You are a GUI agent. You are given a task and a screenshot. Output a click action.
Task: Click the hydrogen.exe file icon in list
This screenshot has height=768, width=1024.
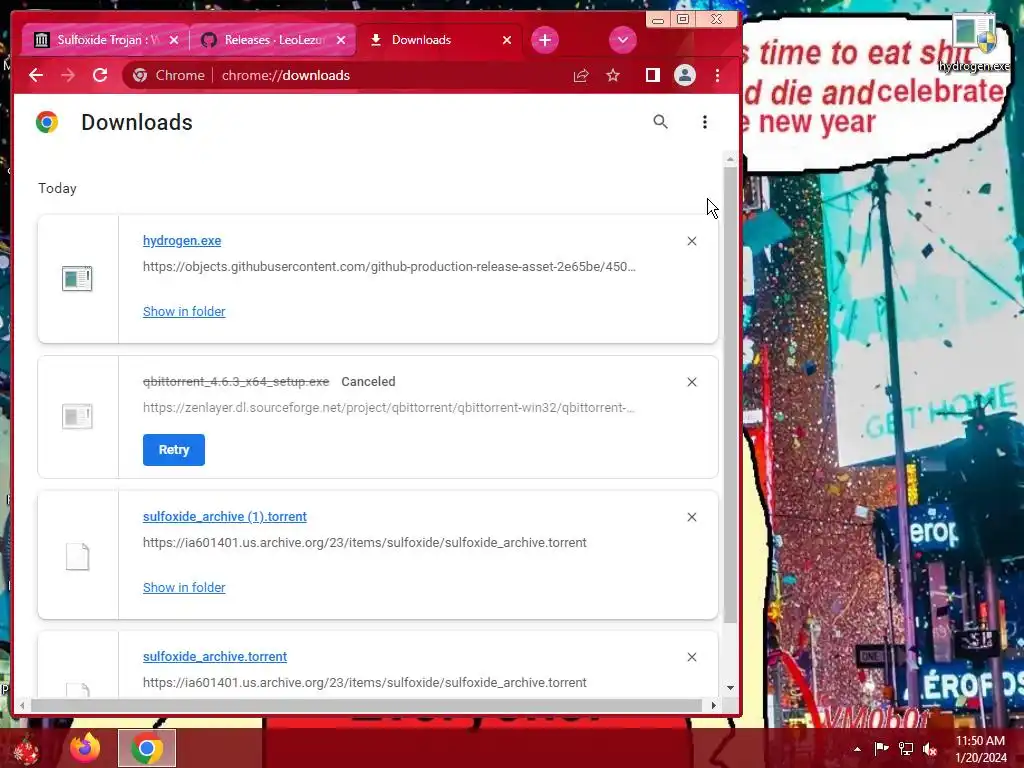coord(77,279)
